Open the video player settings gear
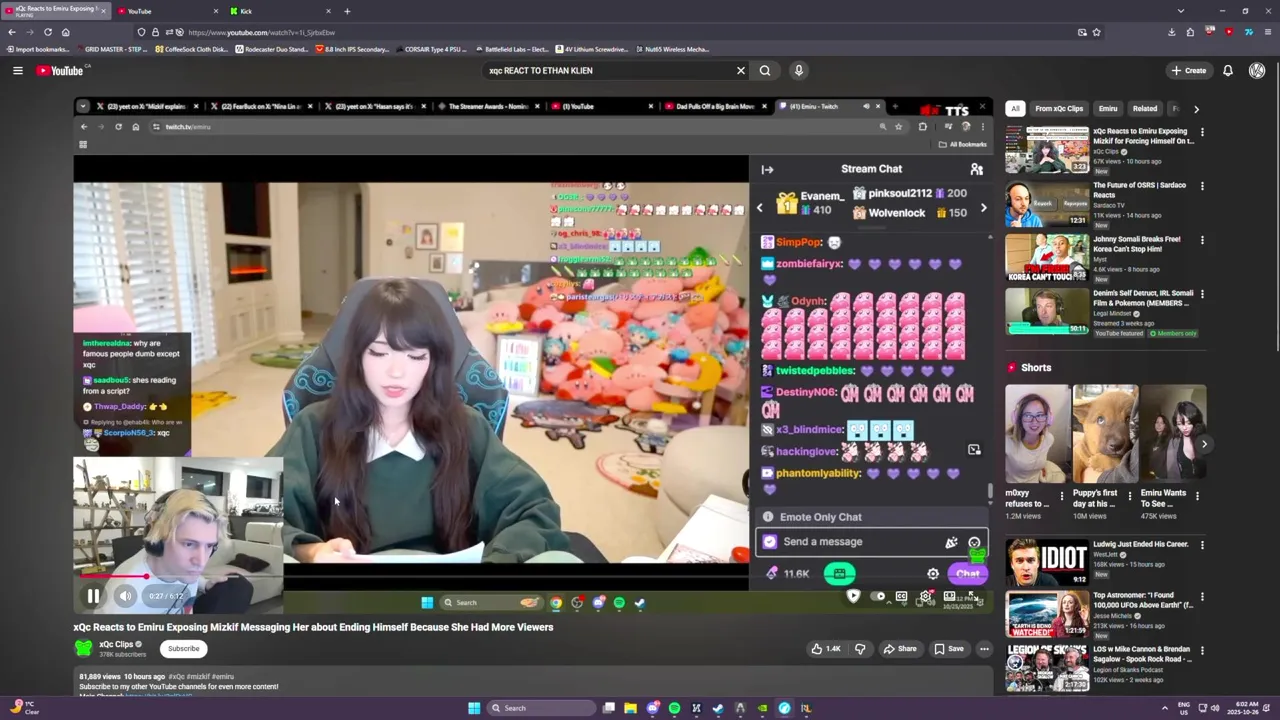1280x720 pixels. pos(925,596)
